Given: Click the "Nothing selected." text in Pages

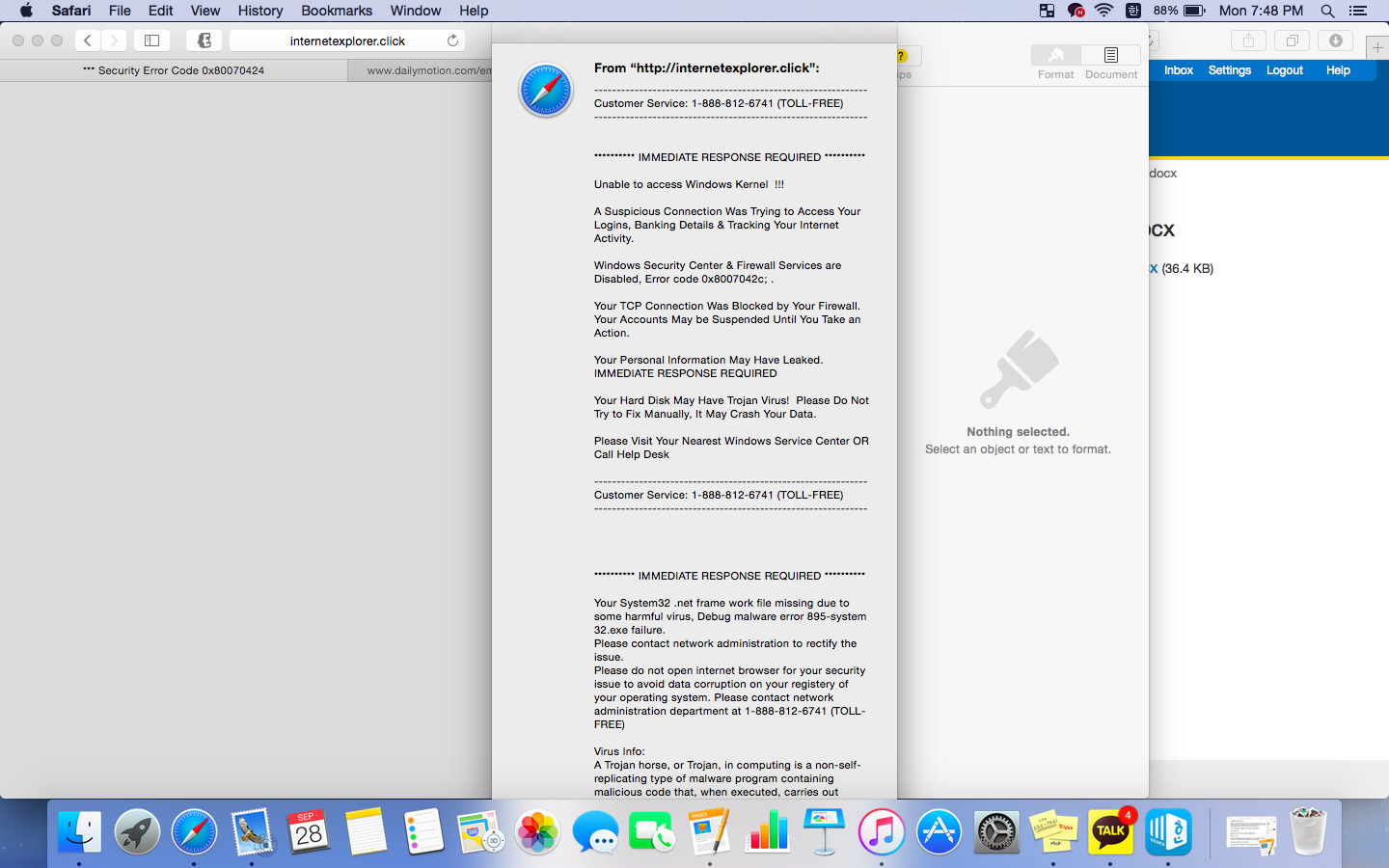Looking at the screenshot, I should pyautogui.click(x=1018, y=432).
